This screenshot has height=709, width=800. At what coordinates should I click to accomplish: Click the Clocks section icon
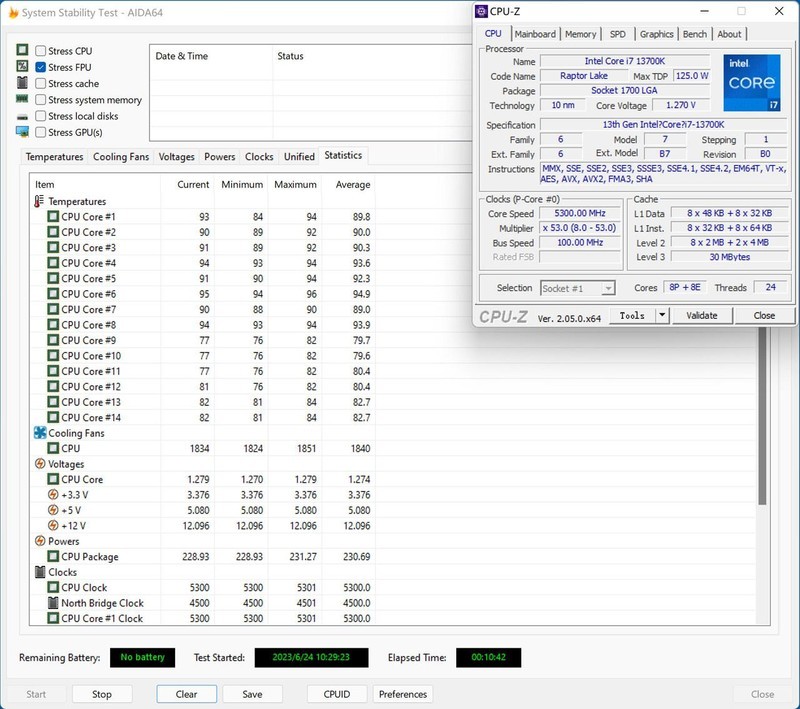(x=40, y=572)
